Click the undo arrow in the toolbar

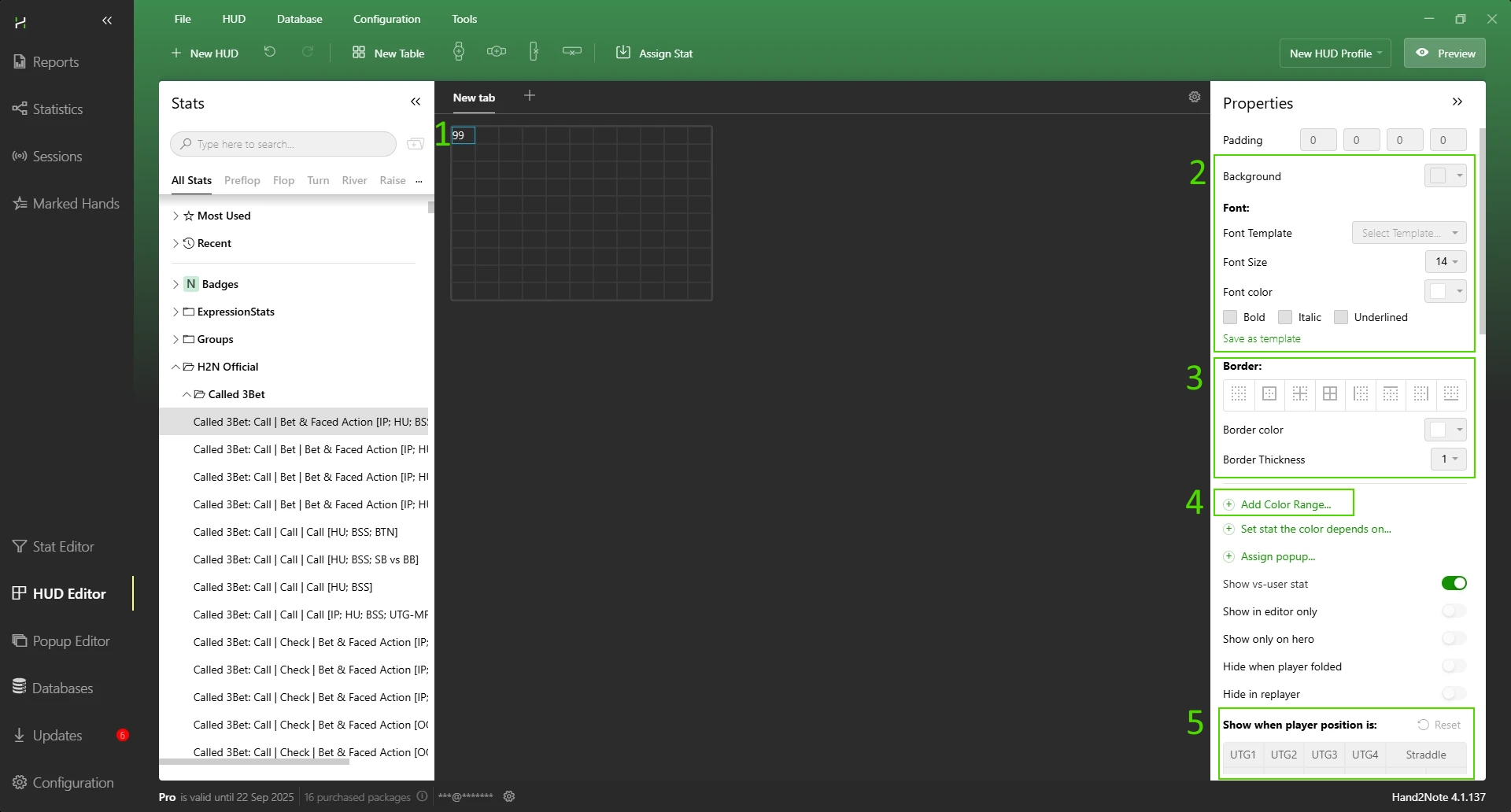coord(269,52)
